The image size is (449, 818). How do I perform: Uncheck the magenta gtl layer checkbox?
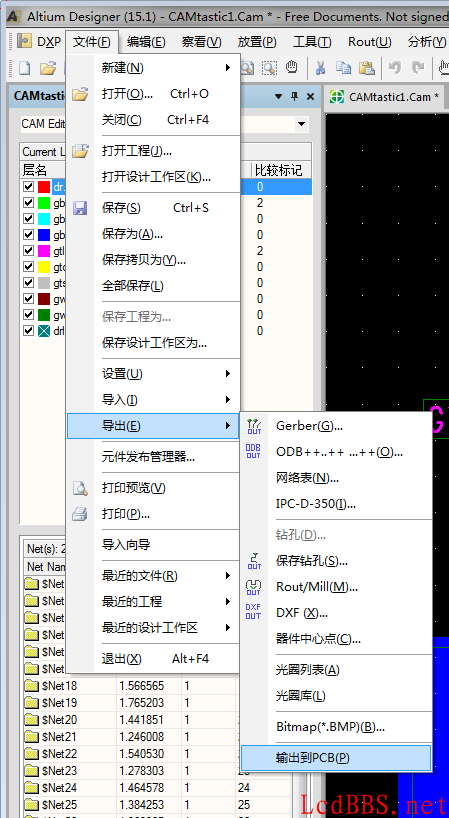28,251
